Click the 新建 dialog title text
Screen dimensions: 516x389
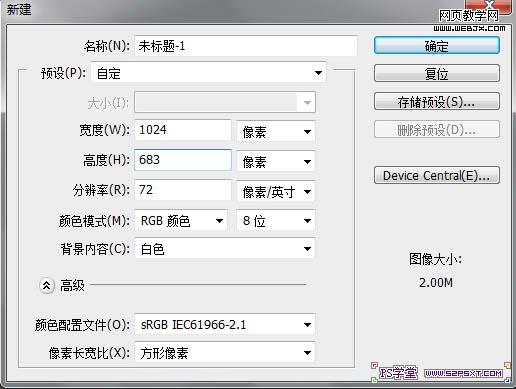pos(19,9)
